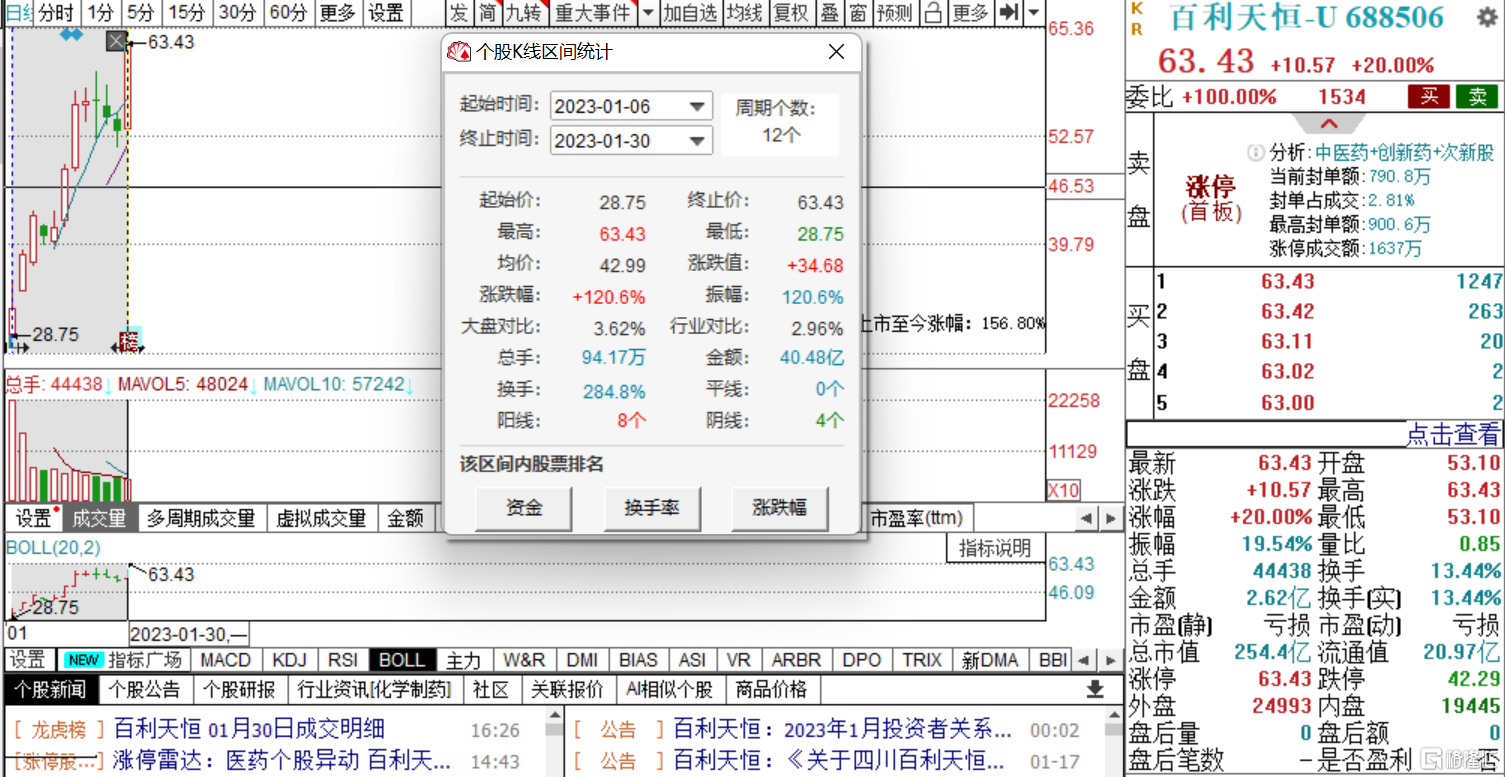The width and height of the screenshot is (1505, 777).
Task: Click the info icon beside 分析
Action: click(1256, 153)
